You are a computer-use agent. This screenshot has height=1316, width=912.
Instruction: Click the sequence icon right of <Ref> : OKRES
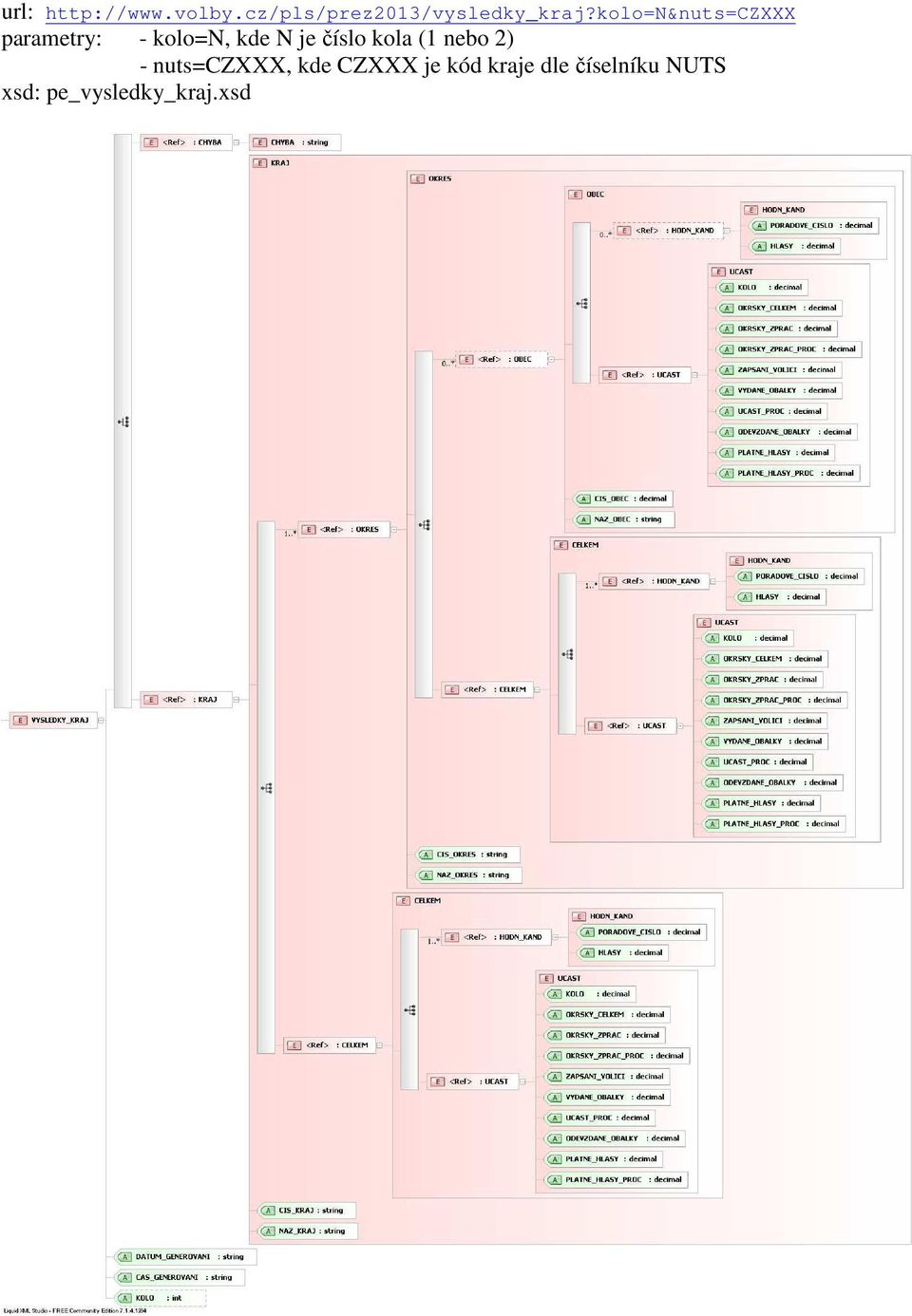pos(425,525)
